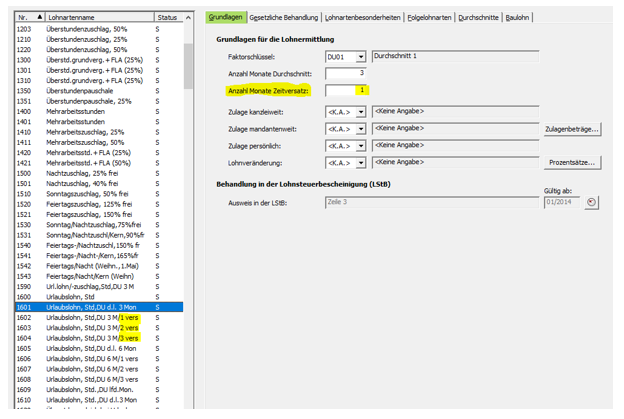Open the Lohnveränderung dropdown
Screen dimensions: 624x419
tap(360, 161)
